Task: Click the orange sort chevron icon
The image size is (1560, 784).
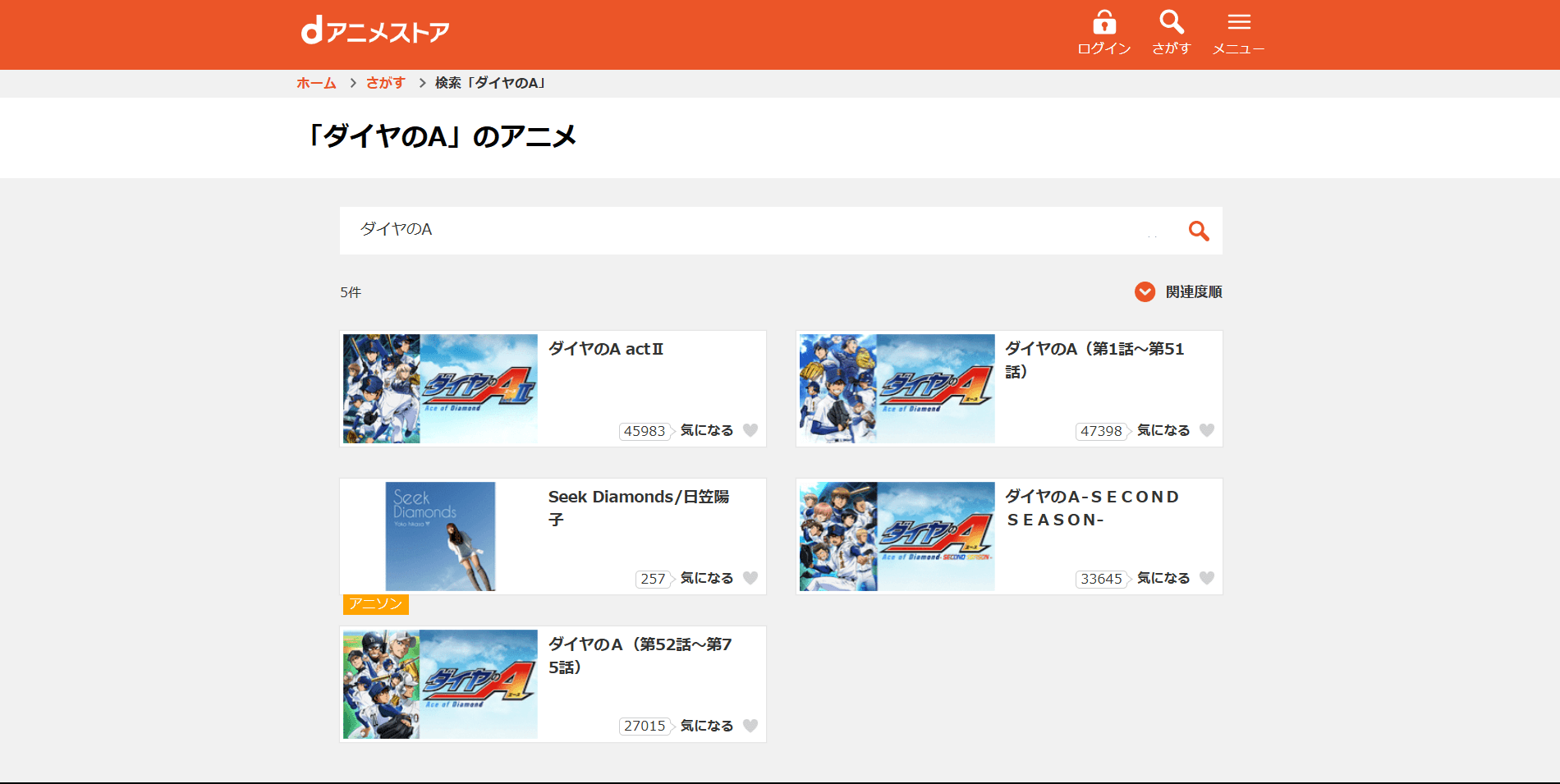Action: pos(1145,292)
